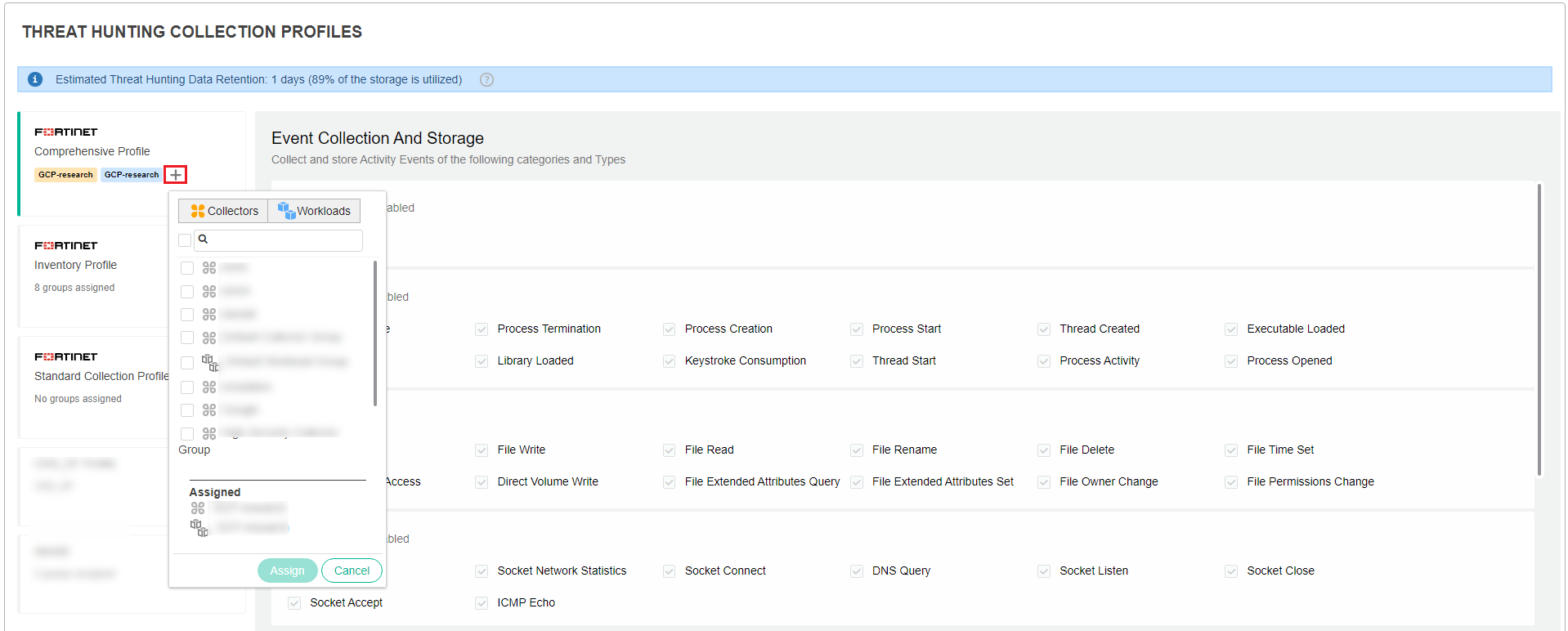The width and height of the screenshot is (1568, 631).
Task: Uncheck Keystroke Consumption
Action: [x=669, y=361]
